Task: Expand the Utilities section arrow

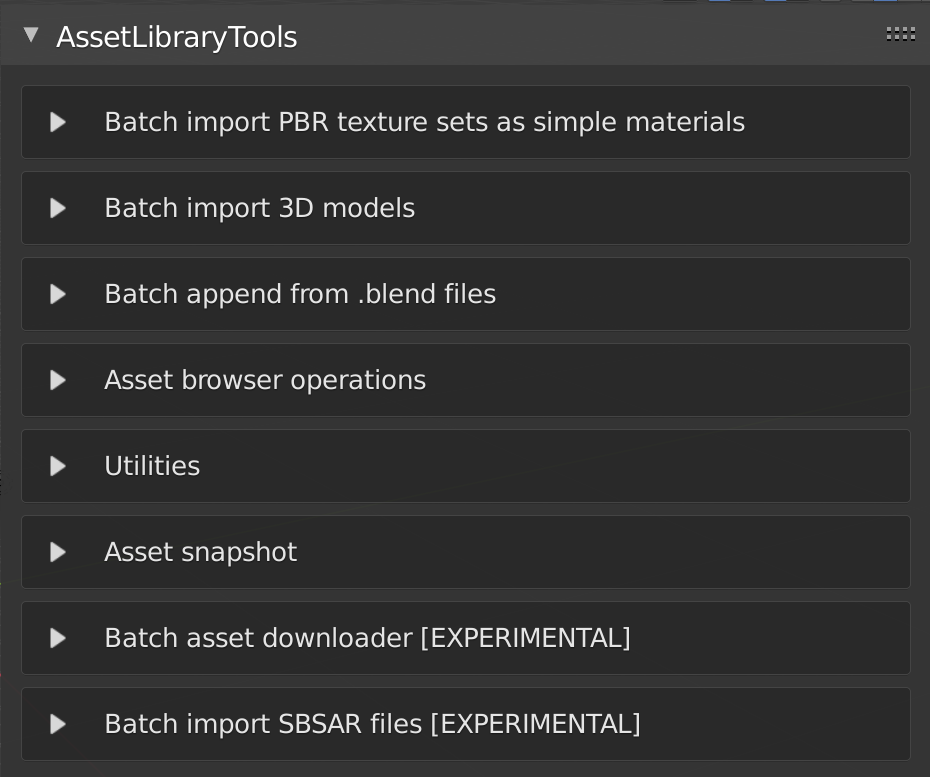Action: (58, 466)
